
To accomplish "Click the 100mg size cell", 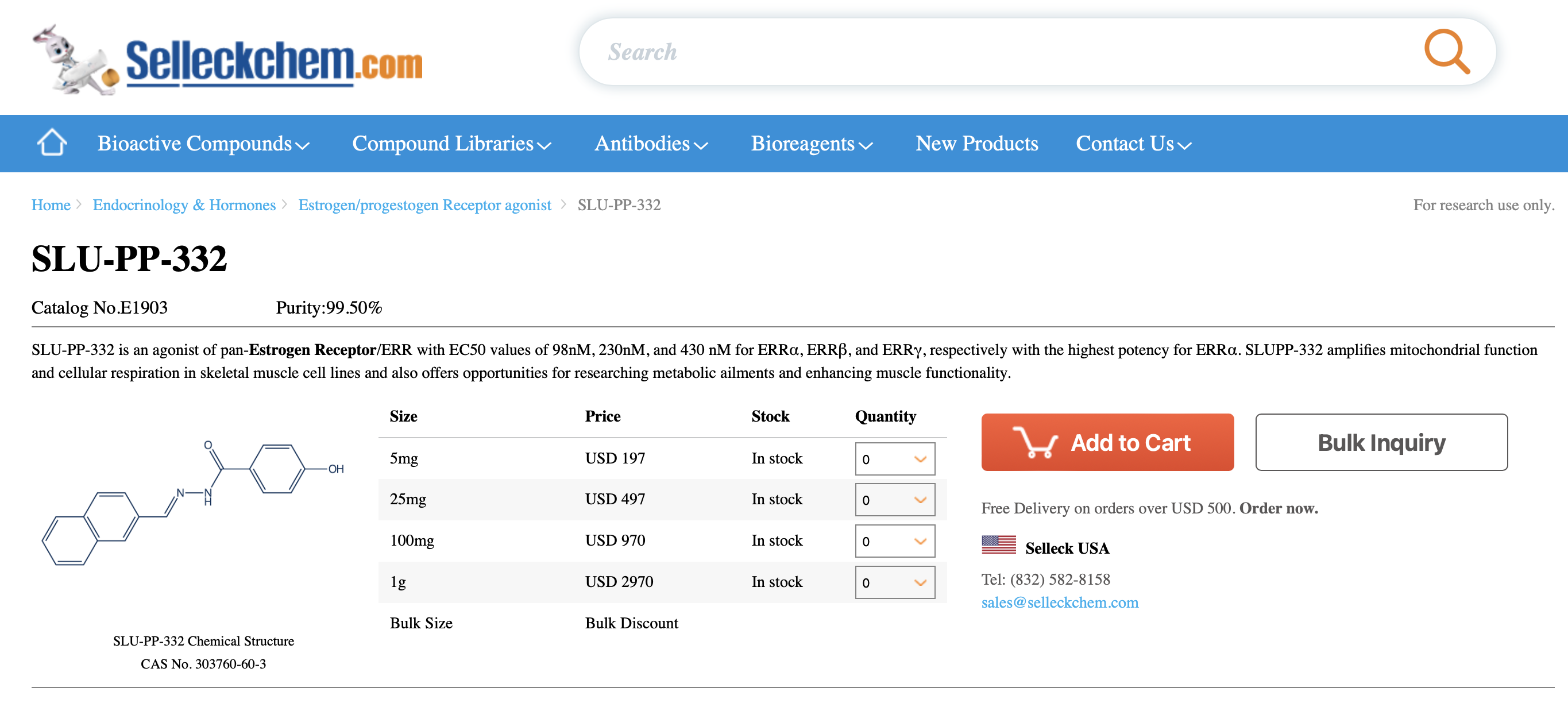I will click(x=412, y=540).
